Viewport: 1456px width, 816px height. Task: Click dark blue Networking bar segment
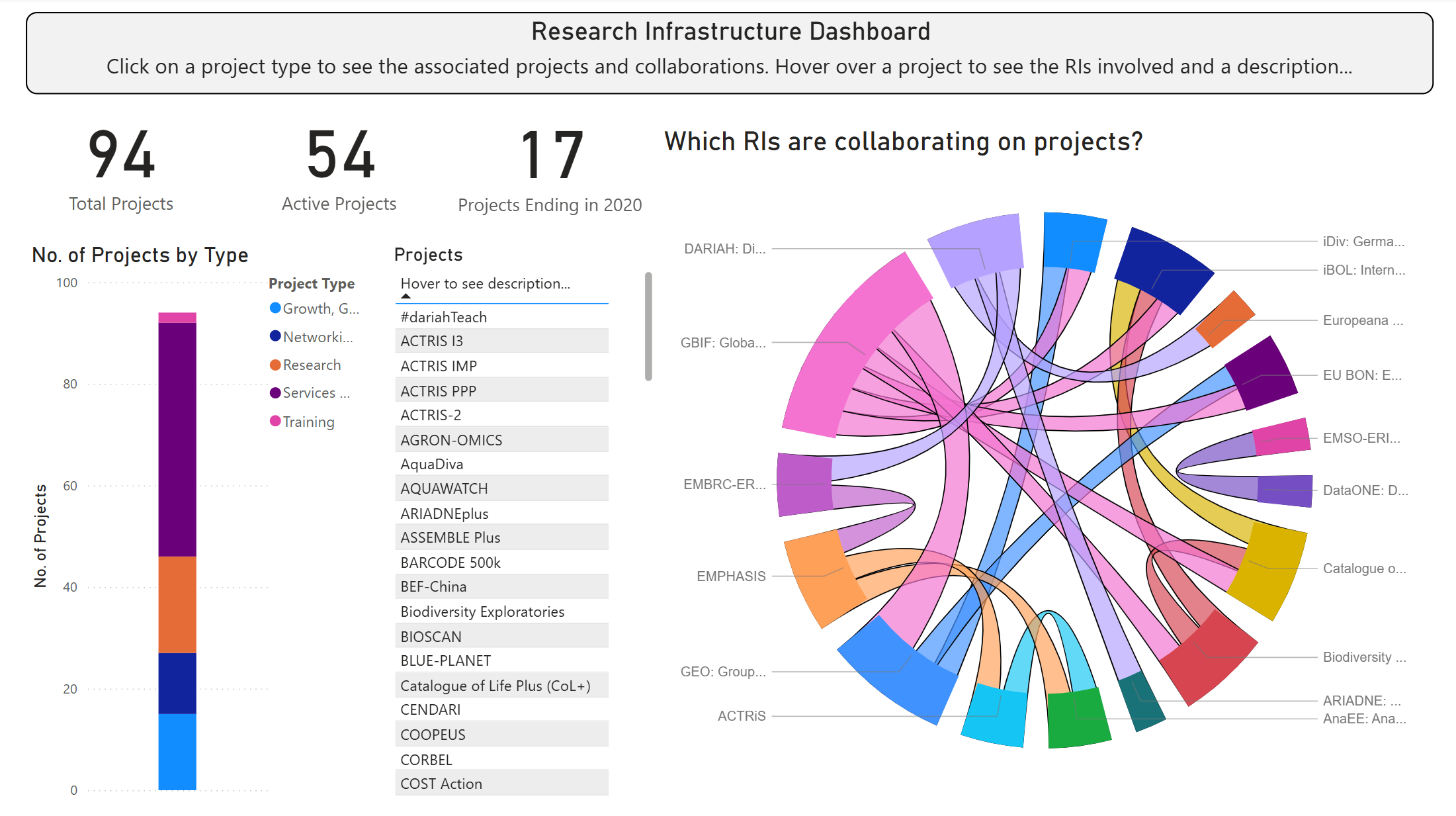[x=177, y=684]
